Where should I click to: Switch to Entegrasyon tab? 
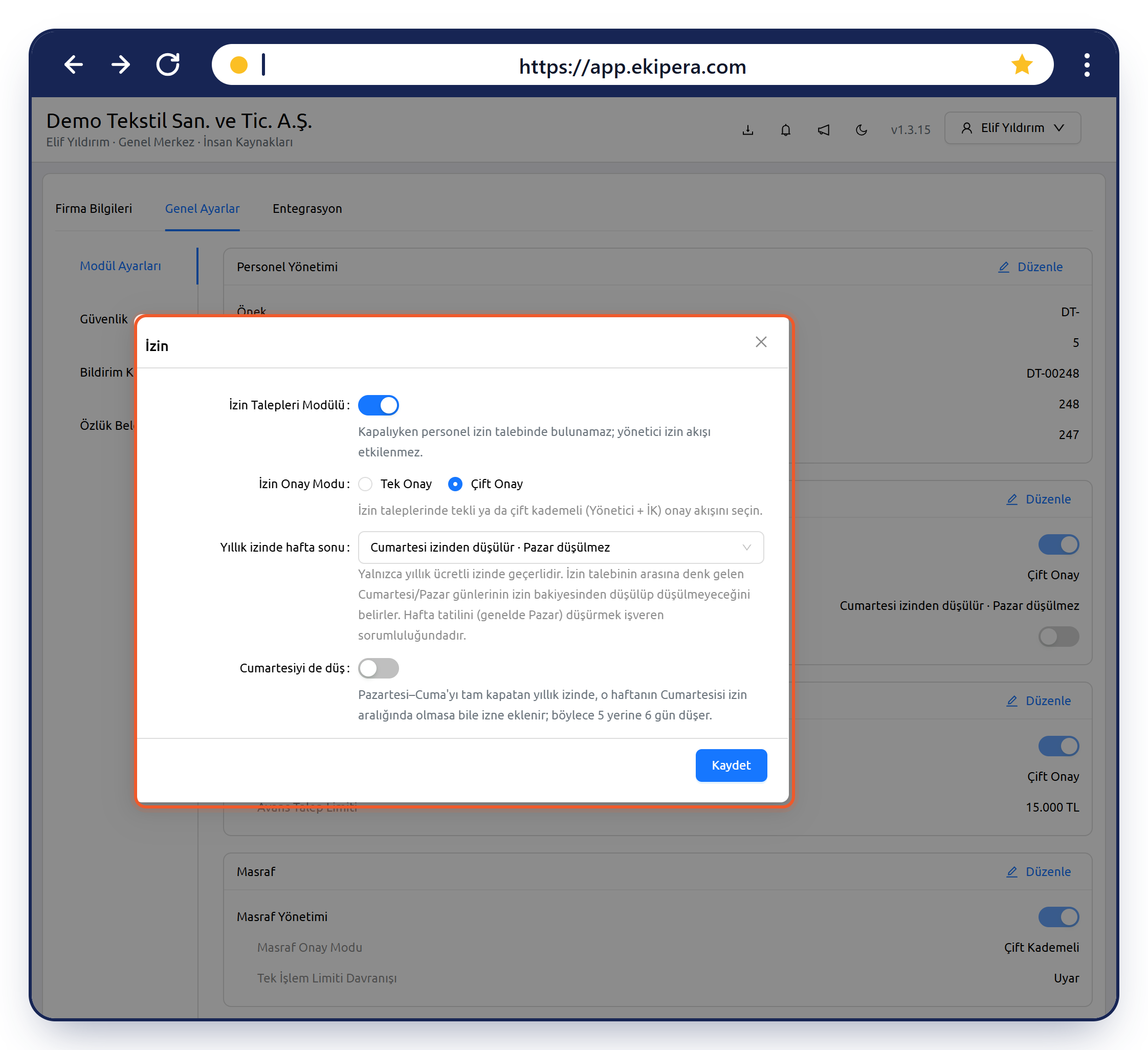click(x=307, y=208)
